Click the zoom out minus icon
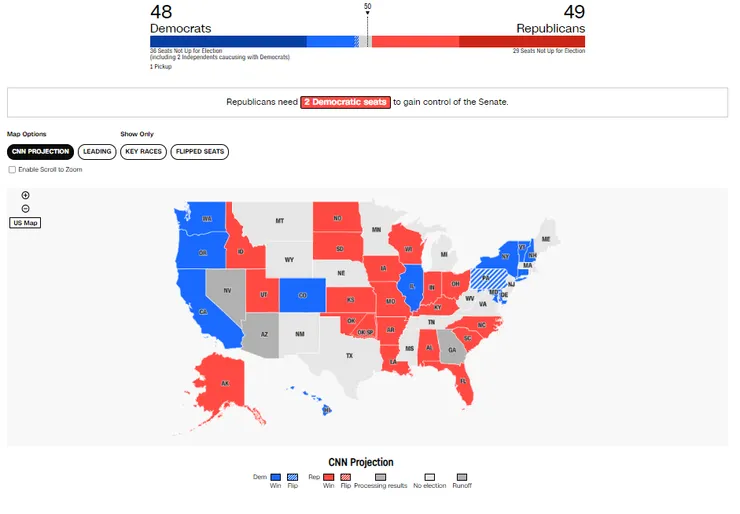 [x=25, y=208]
